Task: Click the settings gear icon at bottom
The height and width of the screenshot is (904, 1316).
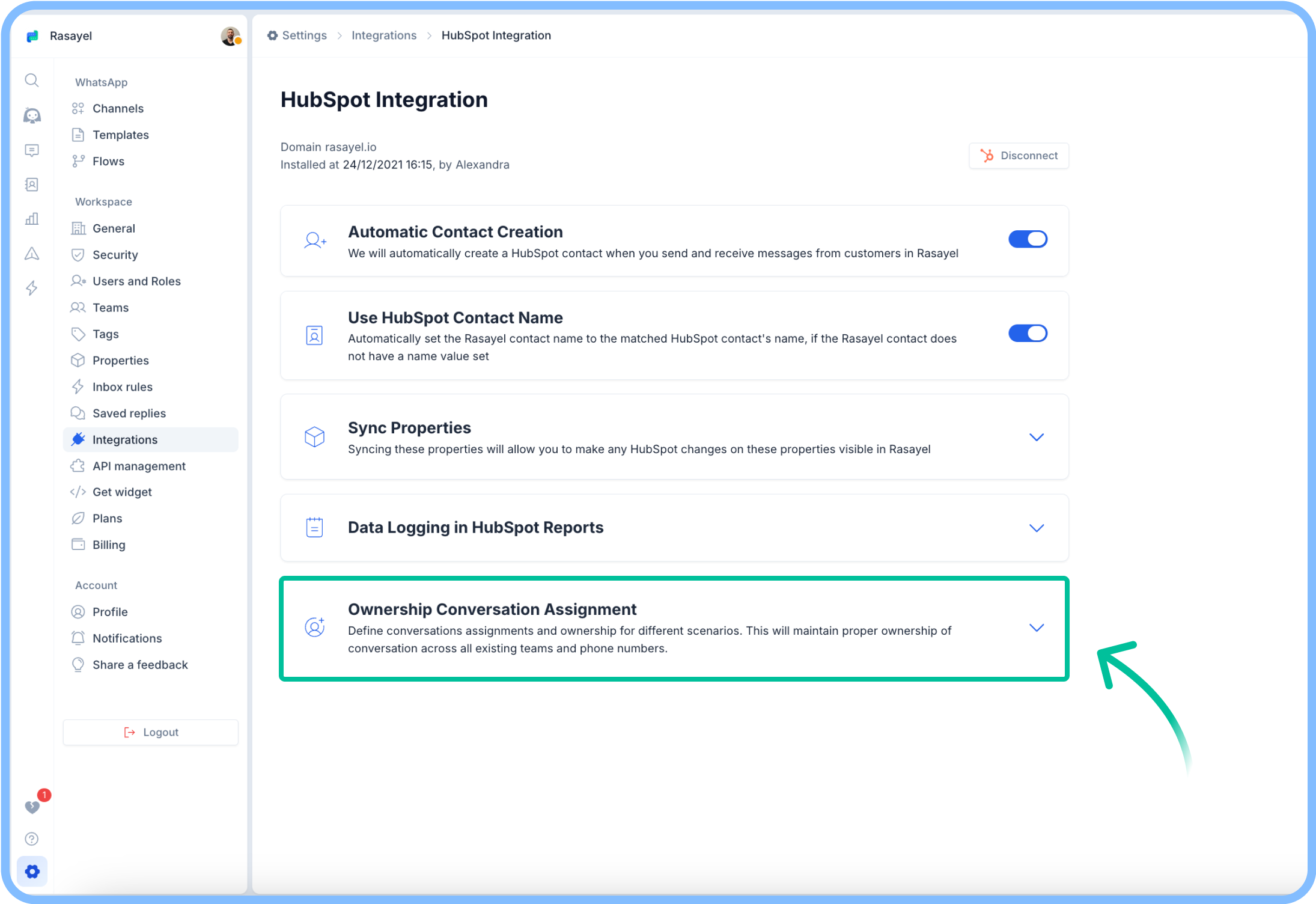Action: coord(32,871)
